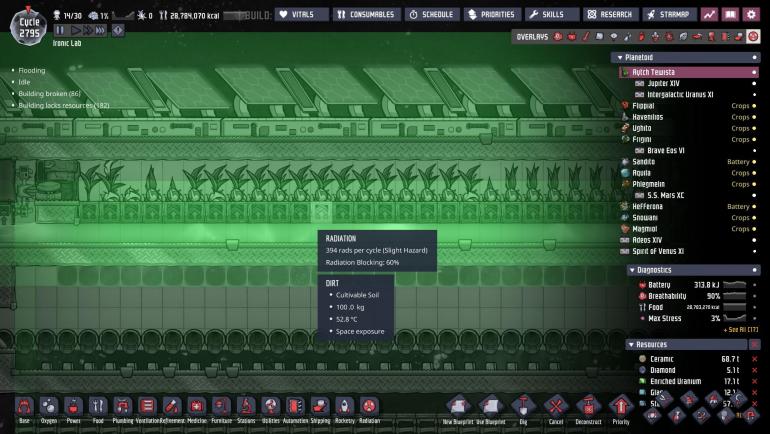Collapse the Planetoid panel

pyautogui.click(x=620, y=57)
